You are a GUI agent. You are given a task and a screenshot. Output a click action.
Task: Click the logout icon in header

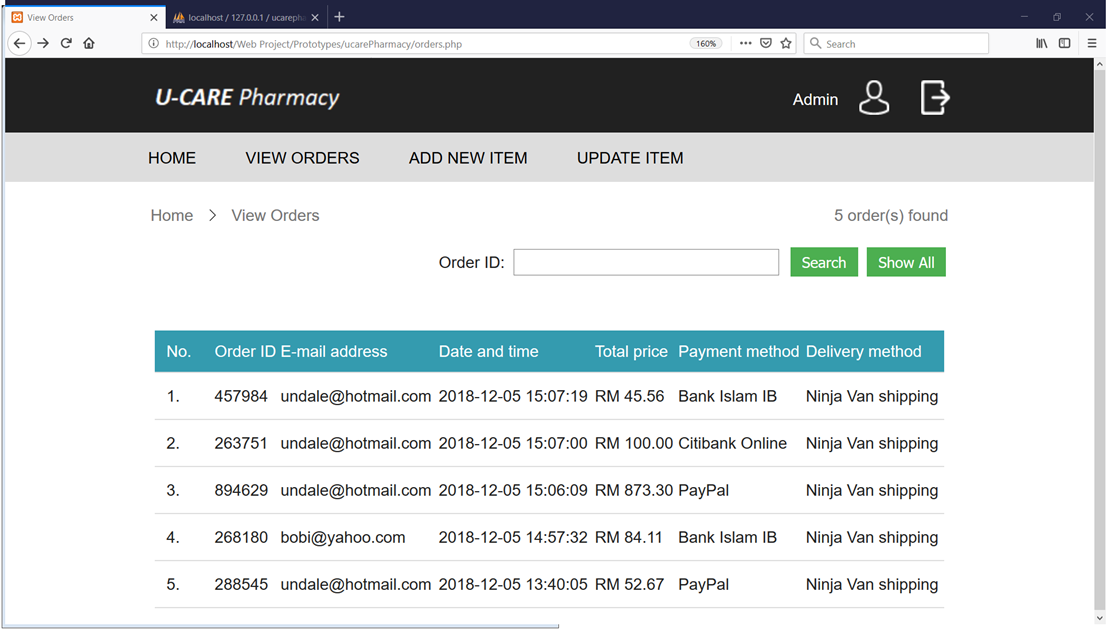pyautogui.click(x=935, y=98)
